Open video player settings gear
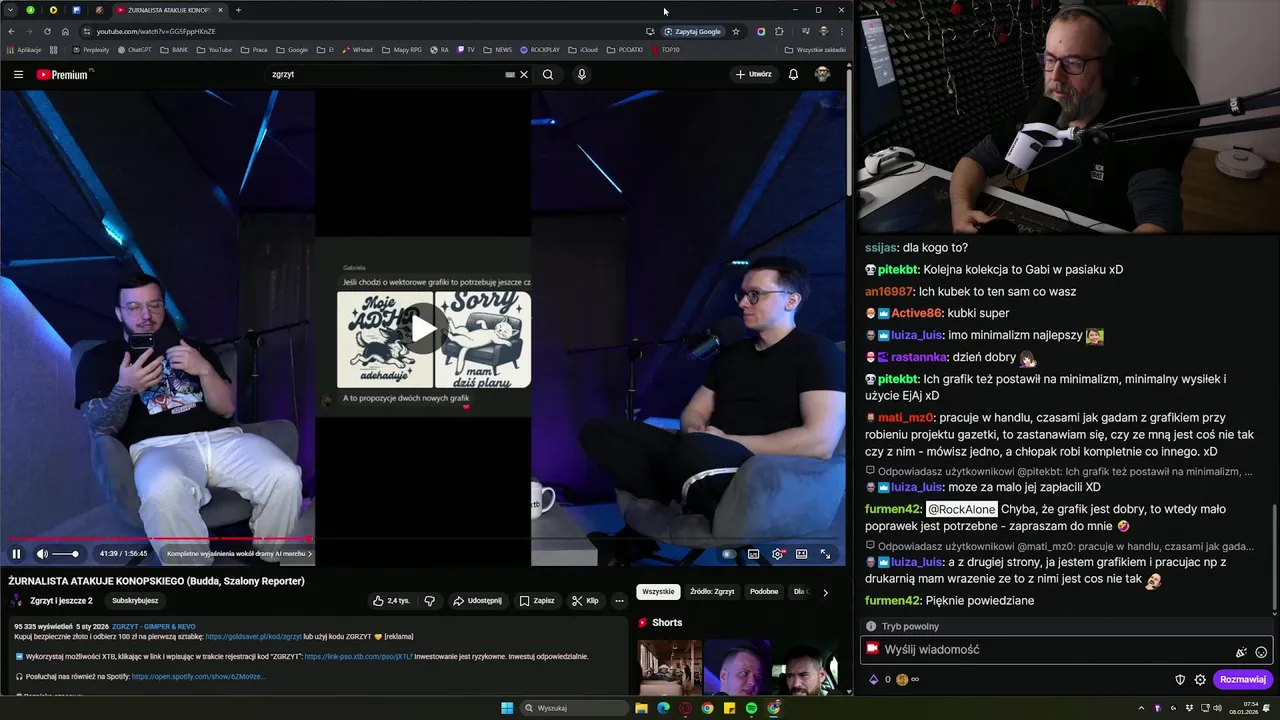This screenshot has width=1280, height=720. 777,554
